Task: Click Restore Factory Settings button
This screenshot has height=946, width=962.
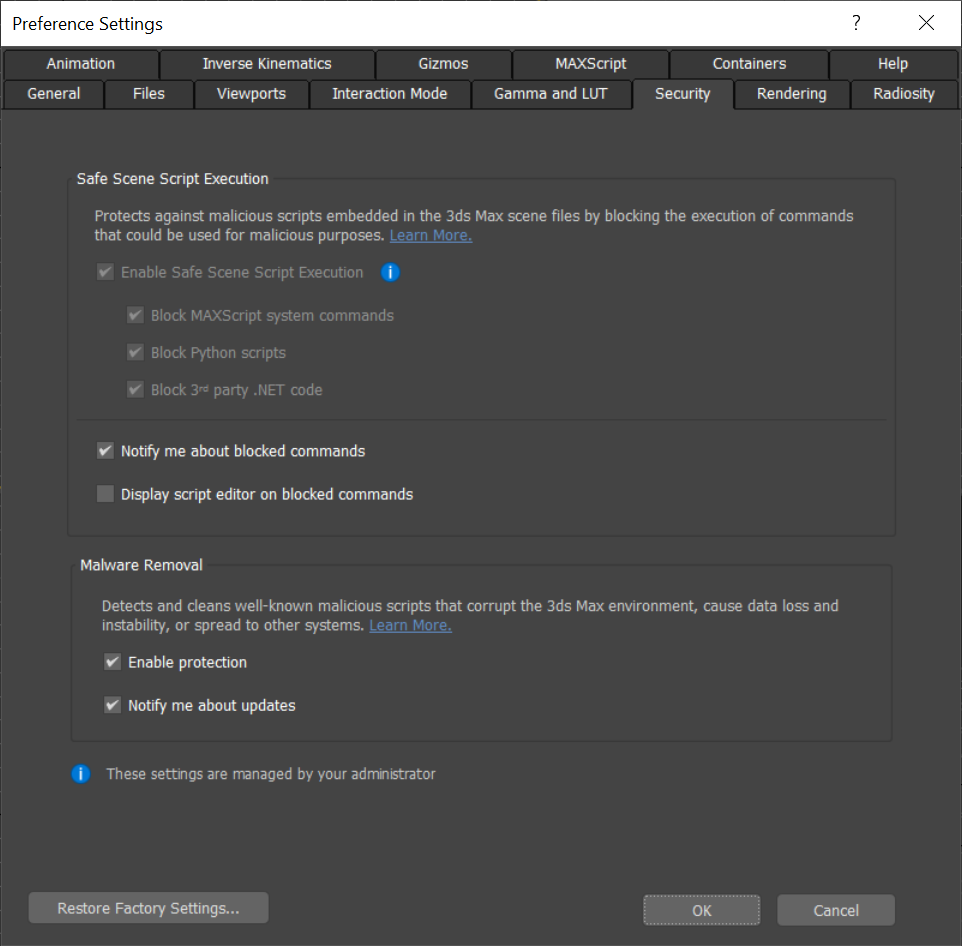Action: click(x=149, y=909)
